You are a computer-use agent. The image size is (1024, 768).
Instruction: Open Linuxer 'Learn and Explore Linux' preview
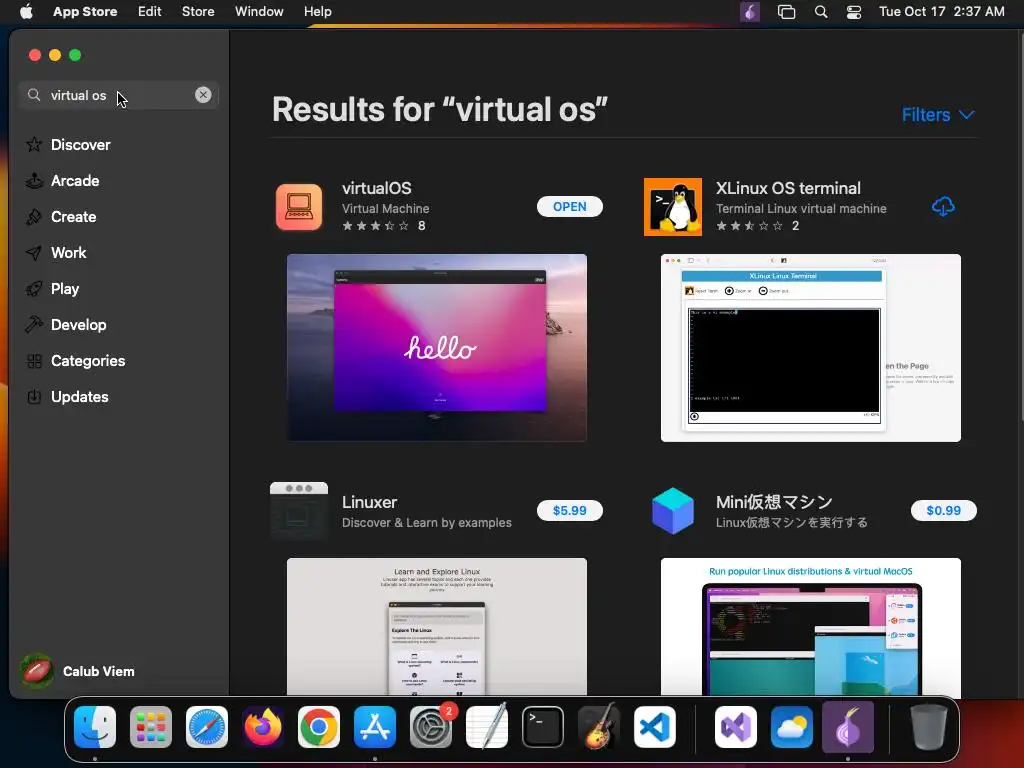pos(437,627)
